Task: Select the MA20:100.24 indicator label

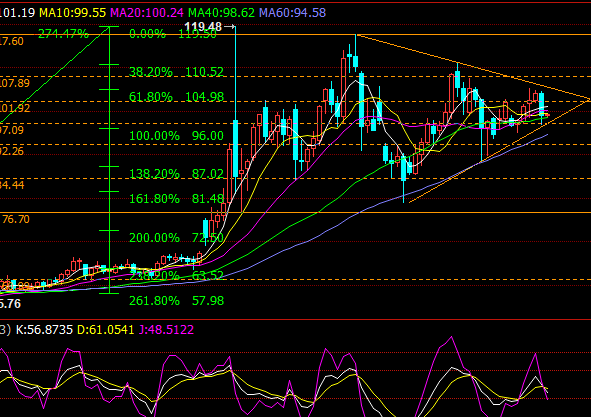Action: point(147,13)
